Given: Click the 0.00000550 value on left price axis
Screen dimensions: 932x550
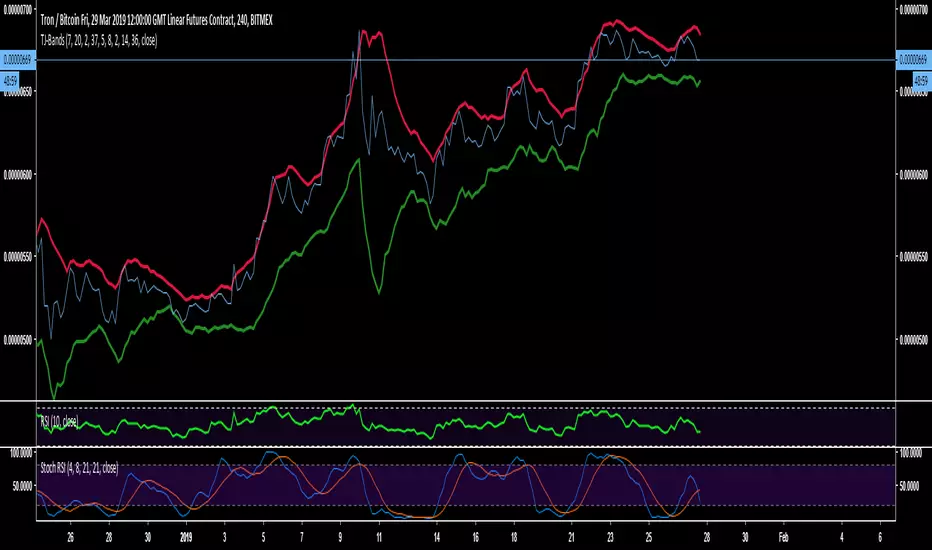Looking at the screenshot, I should click(x=17, y=256).
